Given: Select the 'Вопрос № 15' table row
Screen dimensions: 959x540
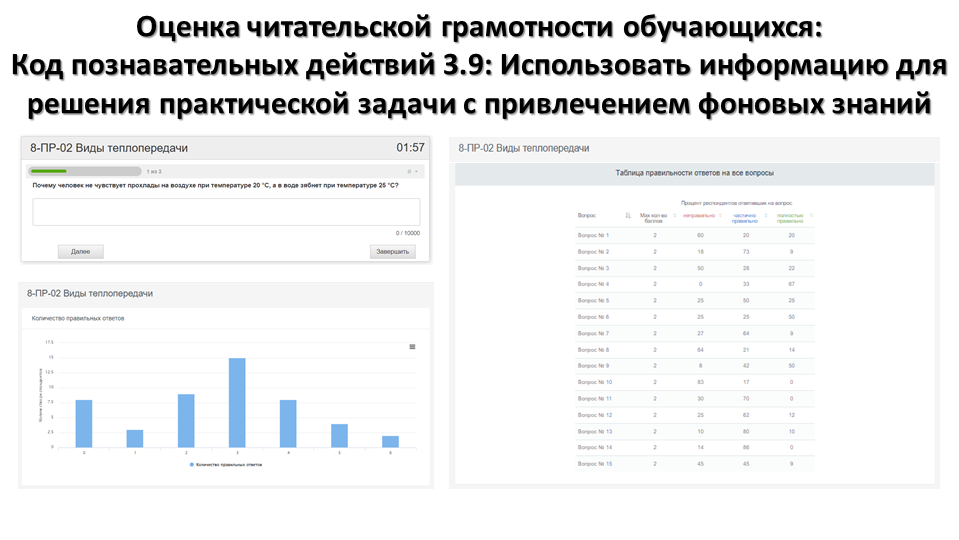Looking at the screenshot, I should click(695, 463).
